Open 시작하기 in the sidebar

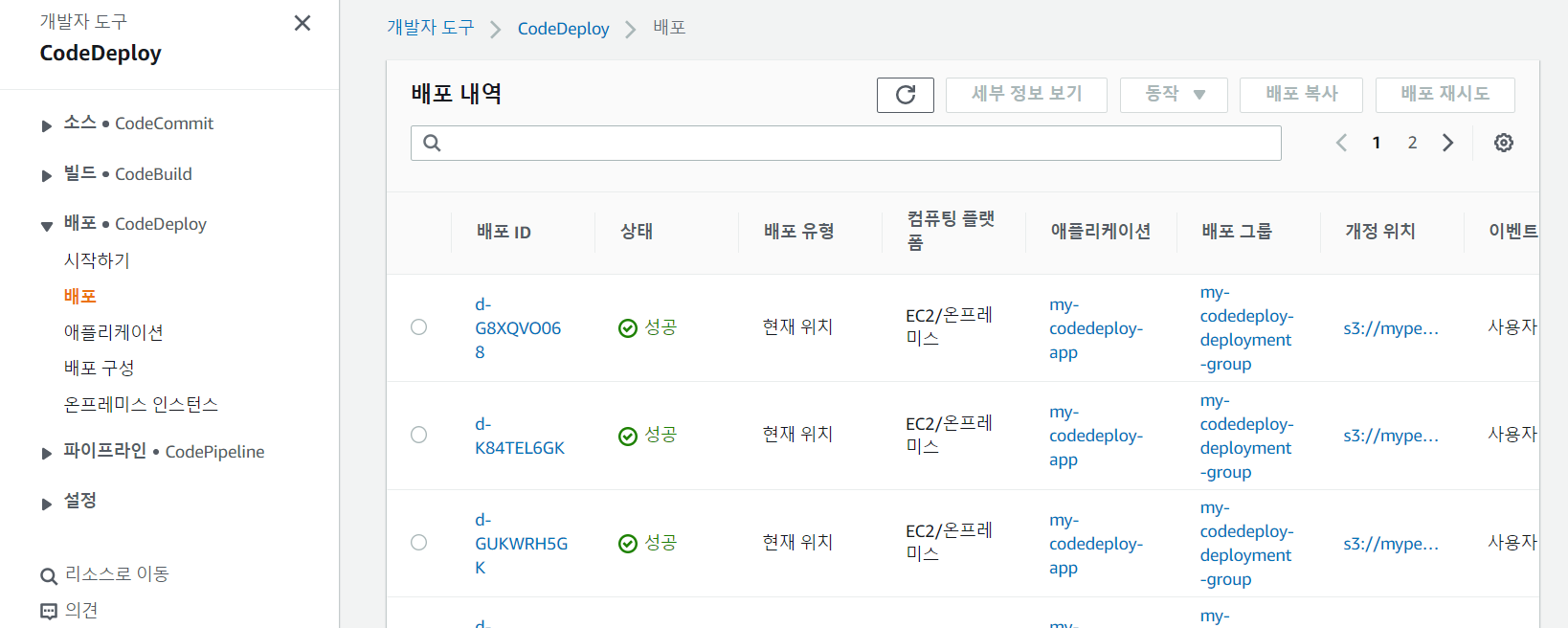97,260
